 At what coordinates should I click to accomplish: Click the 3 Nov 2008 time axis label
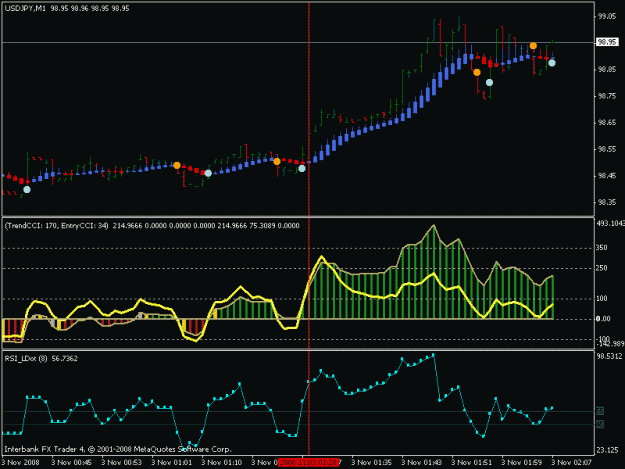[21, 462]
